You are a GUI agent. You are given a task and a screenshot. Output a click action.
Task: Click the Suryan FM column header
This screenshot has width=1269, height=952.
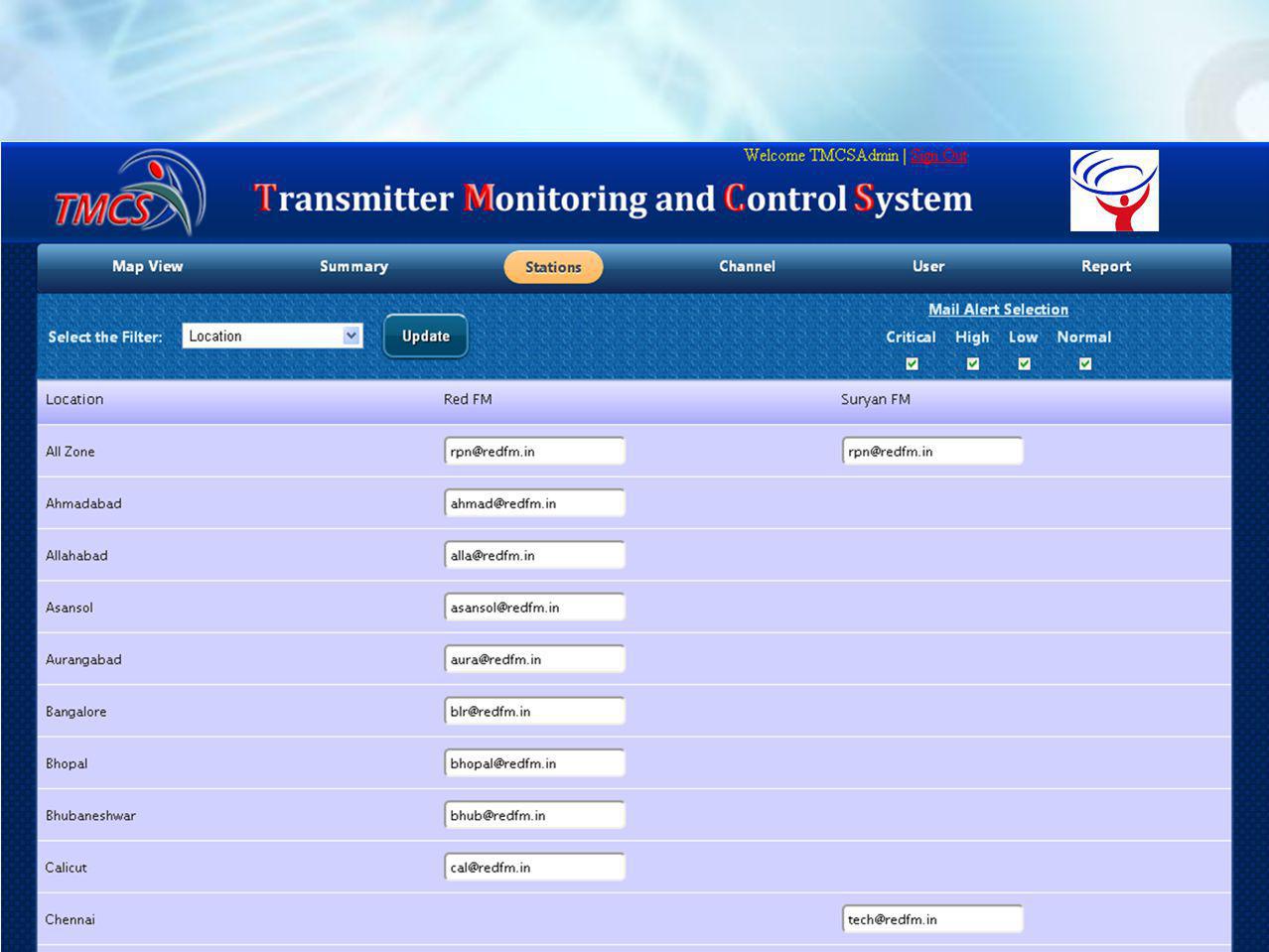click(x=875, y=399)
